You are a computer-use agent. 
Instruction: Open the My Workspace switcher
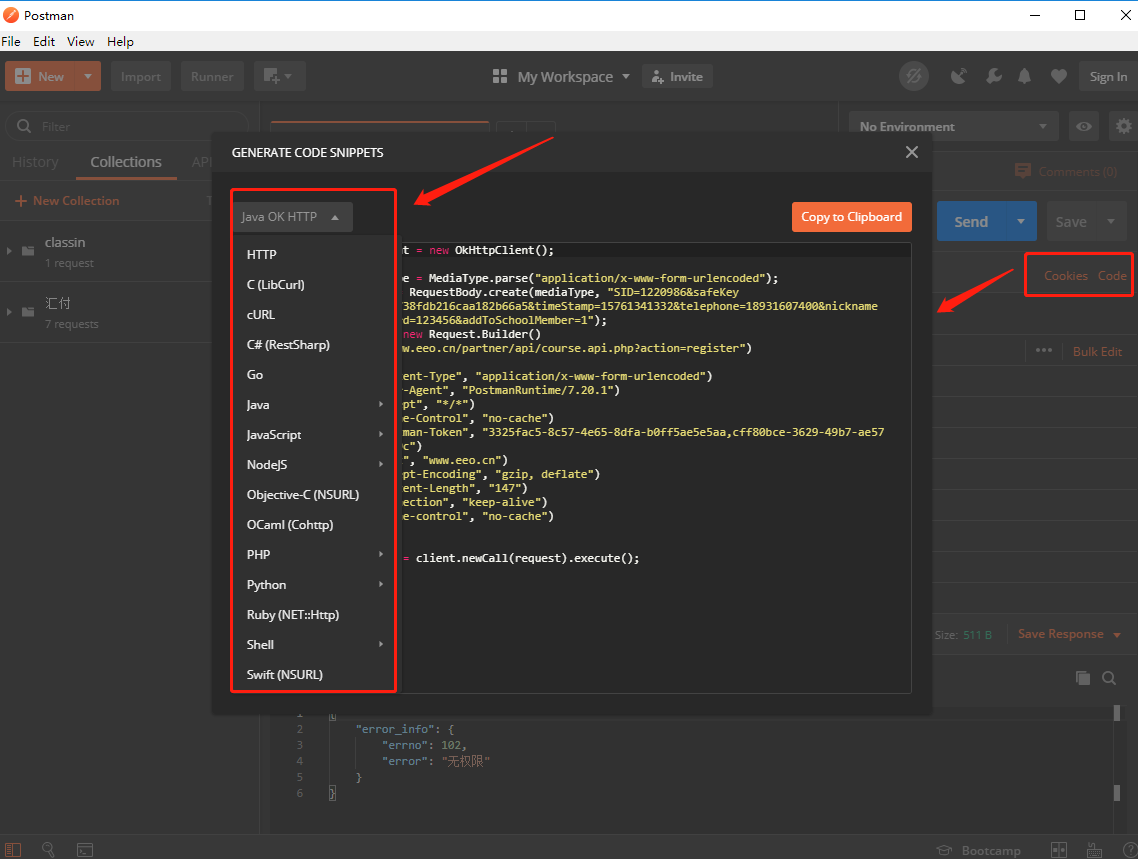[561, 76]
